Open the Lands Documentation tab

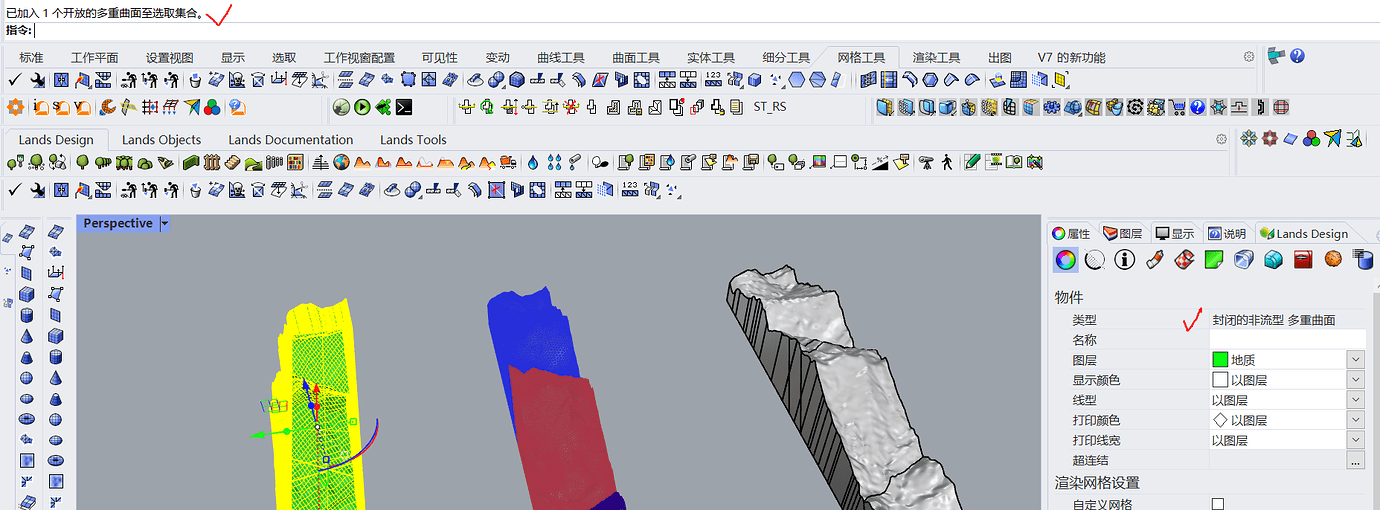point(290,140)
